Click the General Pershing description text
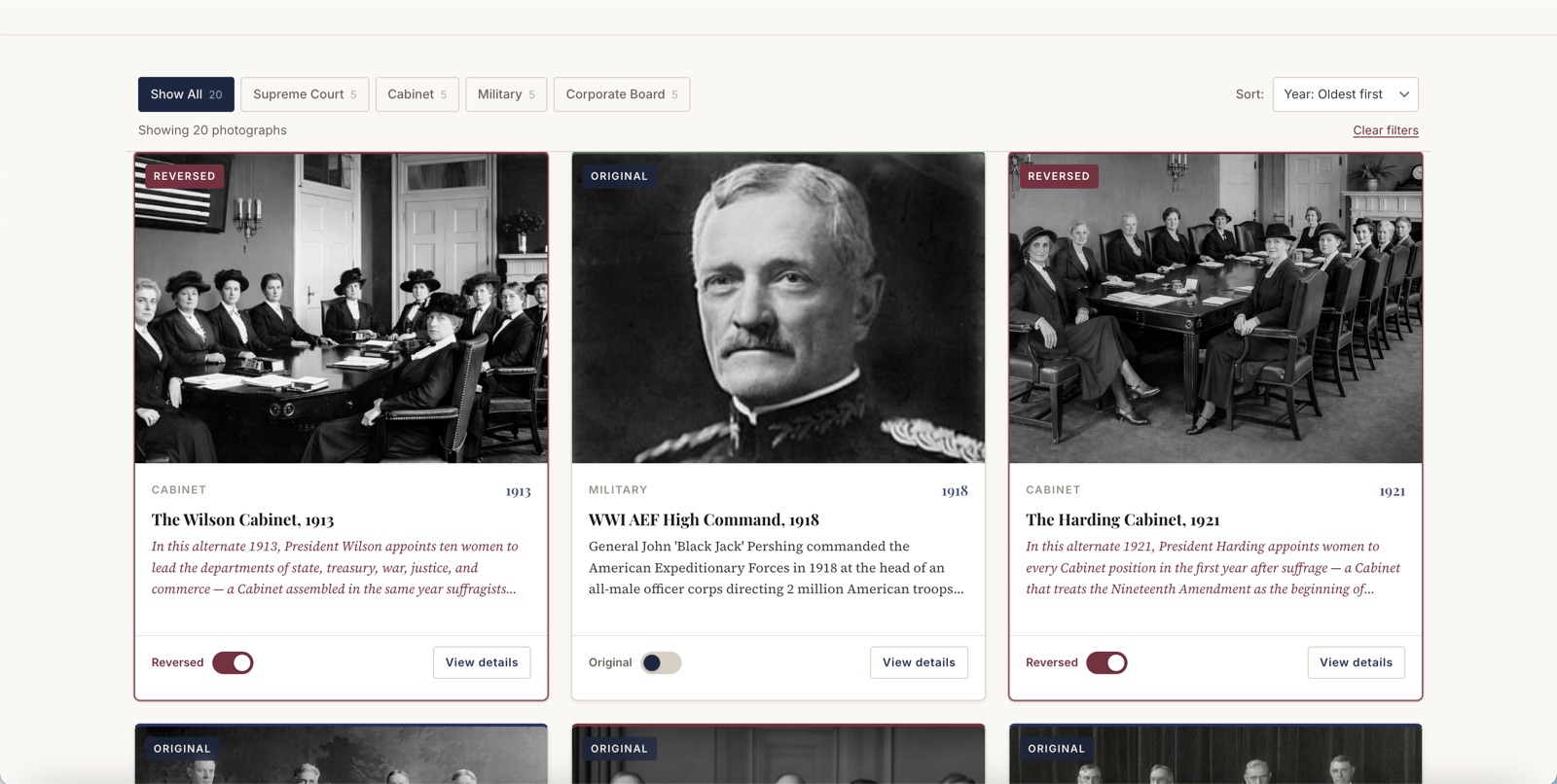 pos(777,568)
